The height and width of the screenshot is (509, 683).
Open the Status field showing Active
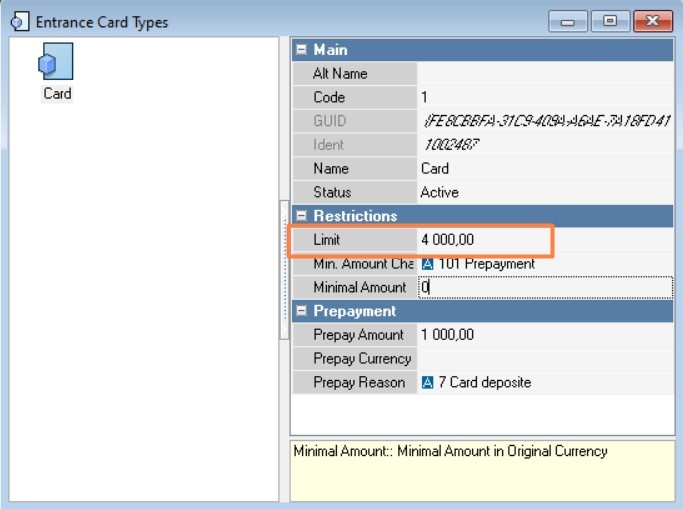point(545,192)
